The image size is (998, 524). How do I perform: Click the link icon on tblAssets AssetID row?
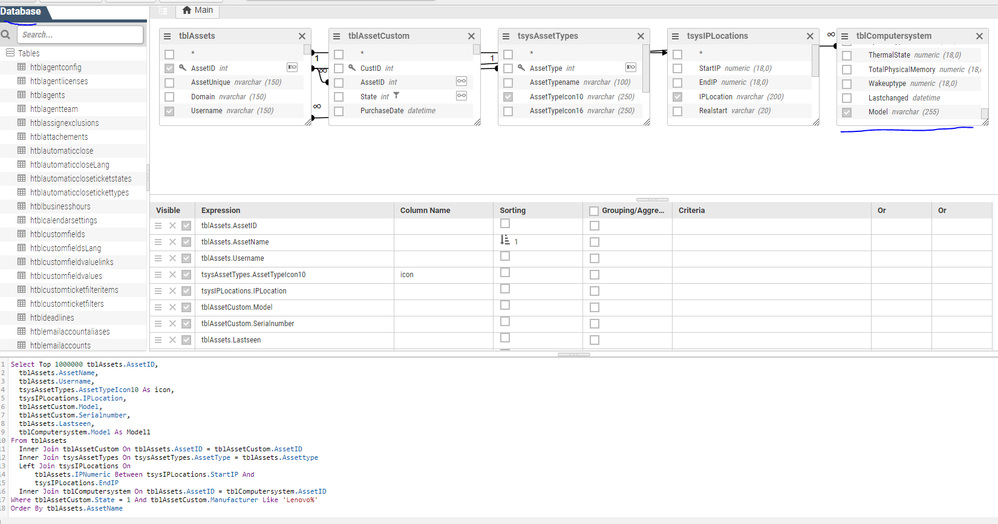(x=292, y=68)
